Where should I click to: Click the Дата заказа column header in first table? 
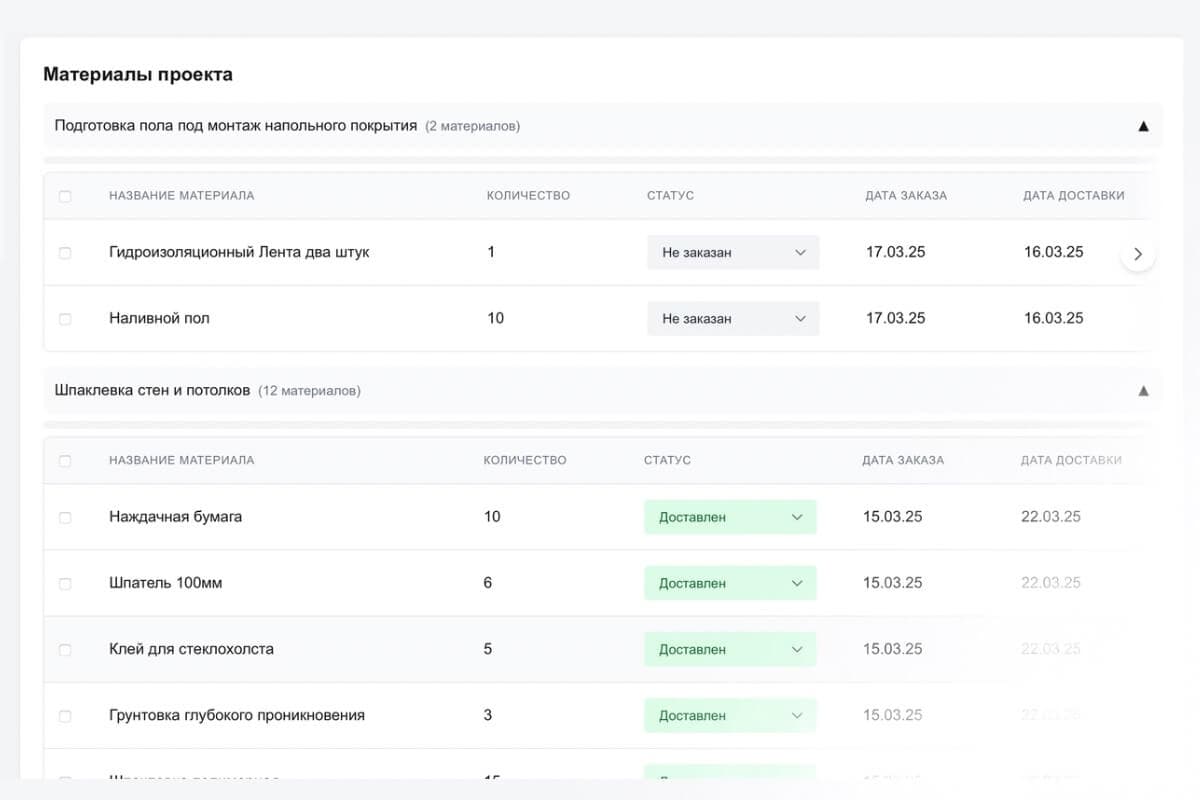[x=905, y=196]
